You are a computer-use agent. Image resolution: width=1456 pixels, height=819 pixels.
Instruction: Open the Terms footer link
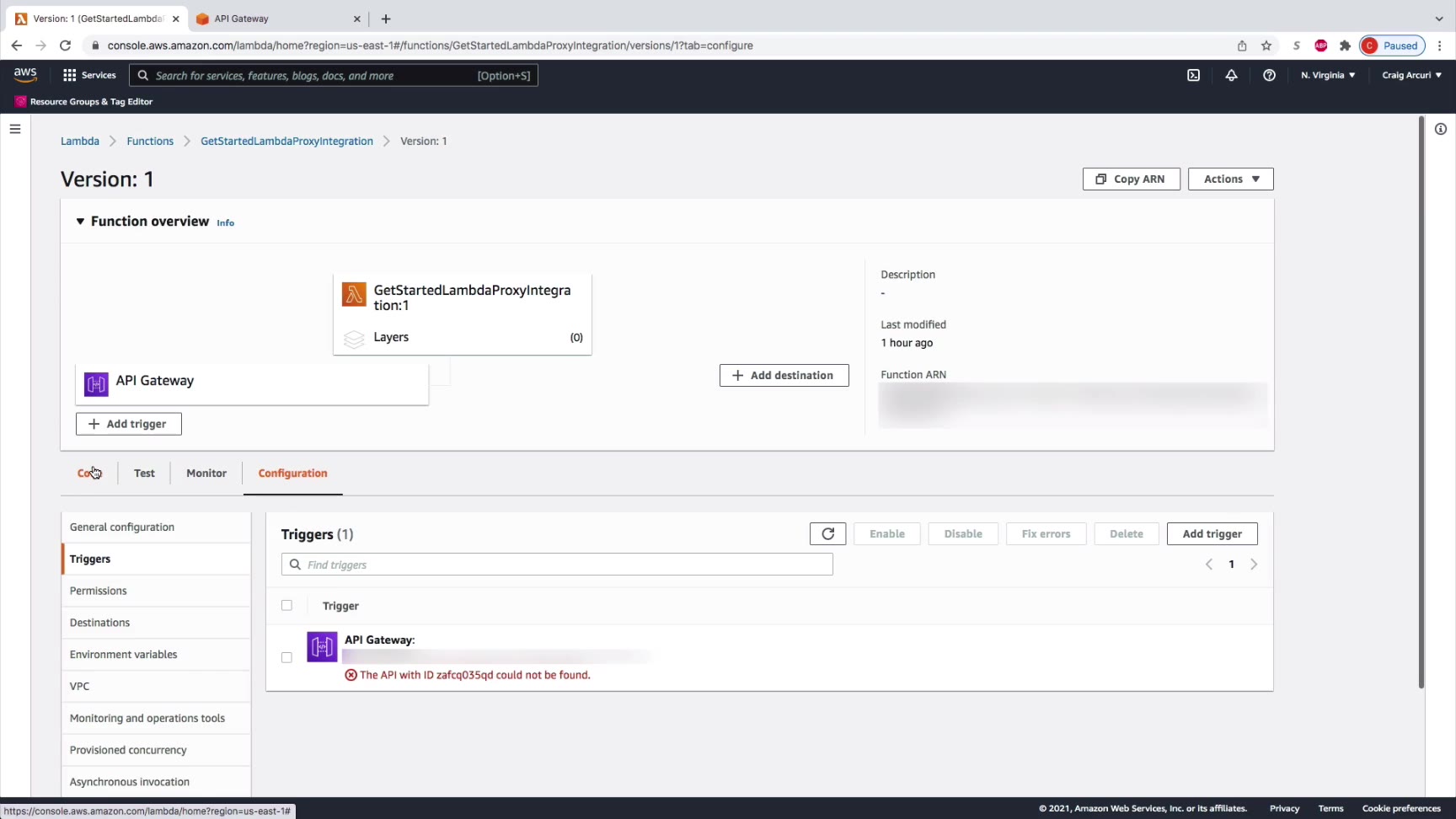1330,808
